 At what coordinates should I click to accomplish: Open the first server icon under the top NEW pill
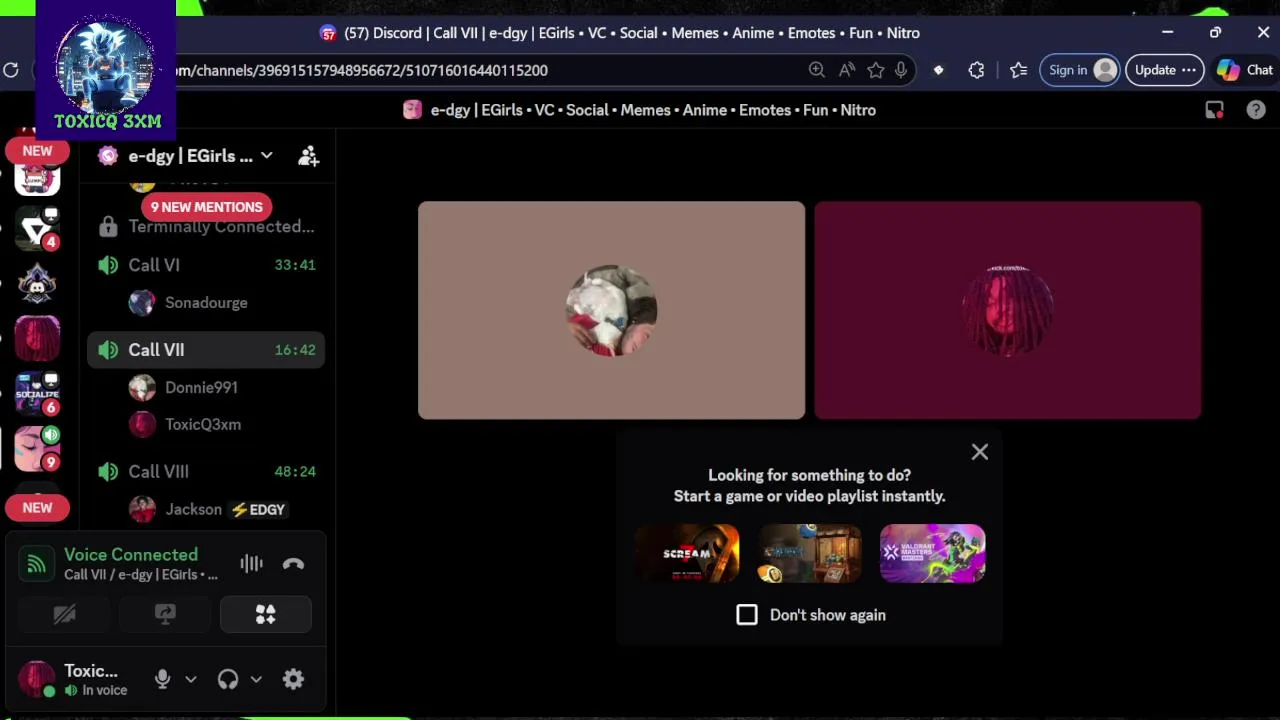point(37,180)
